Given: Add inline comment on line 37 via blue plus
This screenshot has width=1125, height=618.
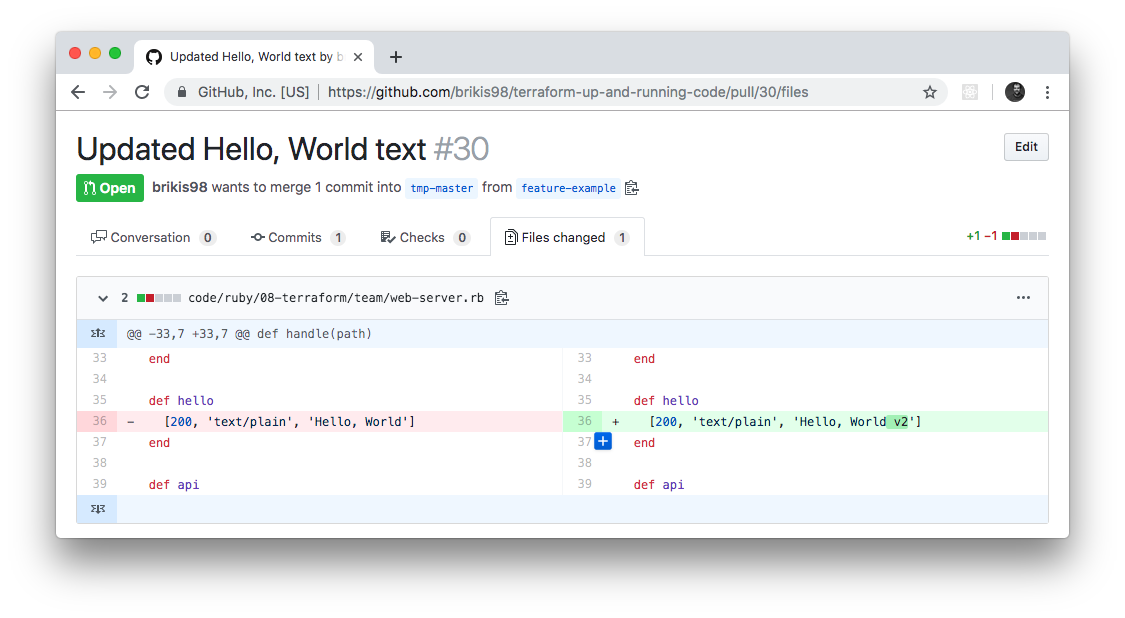Looking at the screenshot, I should click(x=602, y=441).
